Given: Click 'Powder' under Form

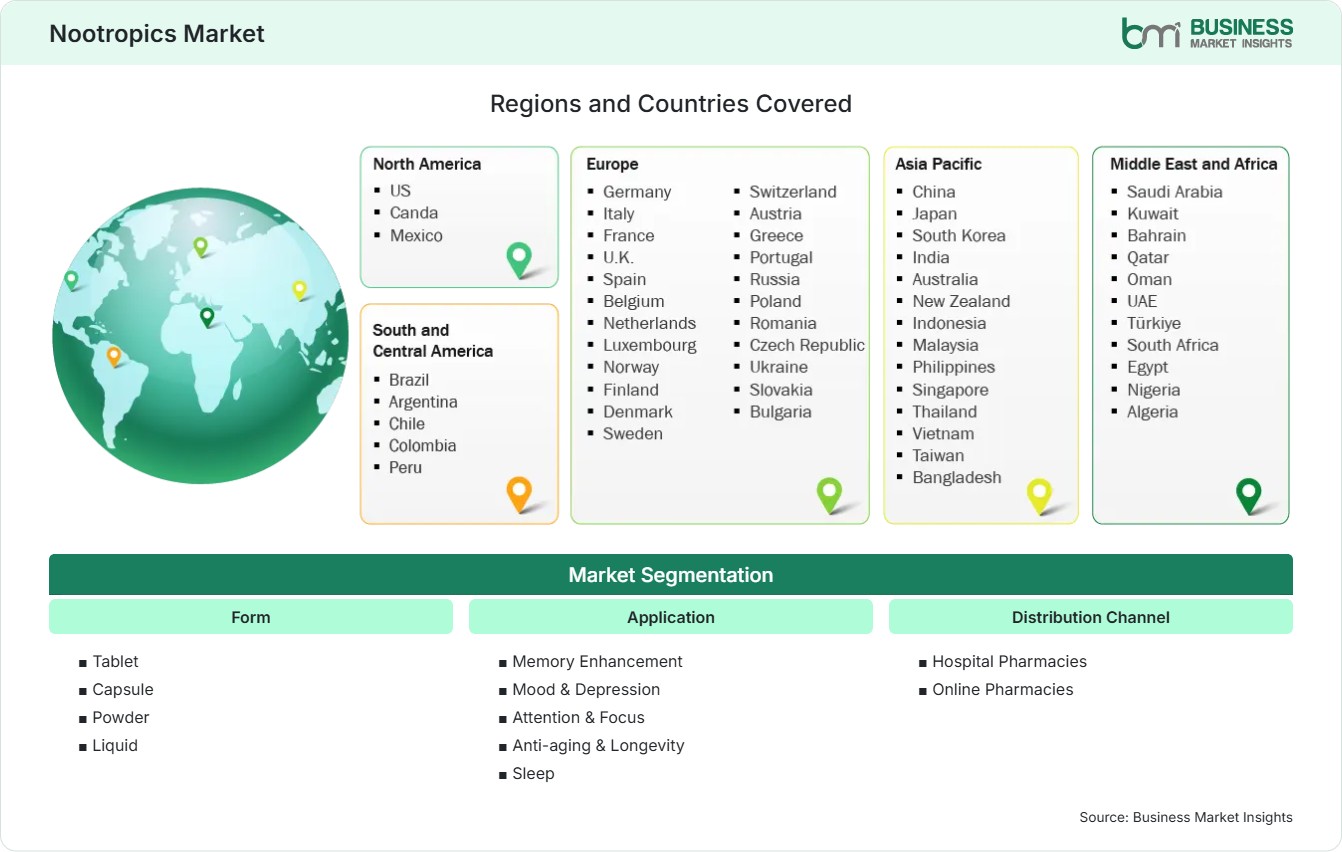Looking at the screenshot, I should (x=121, y=717).
